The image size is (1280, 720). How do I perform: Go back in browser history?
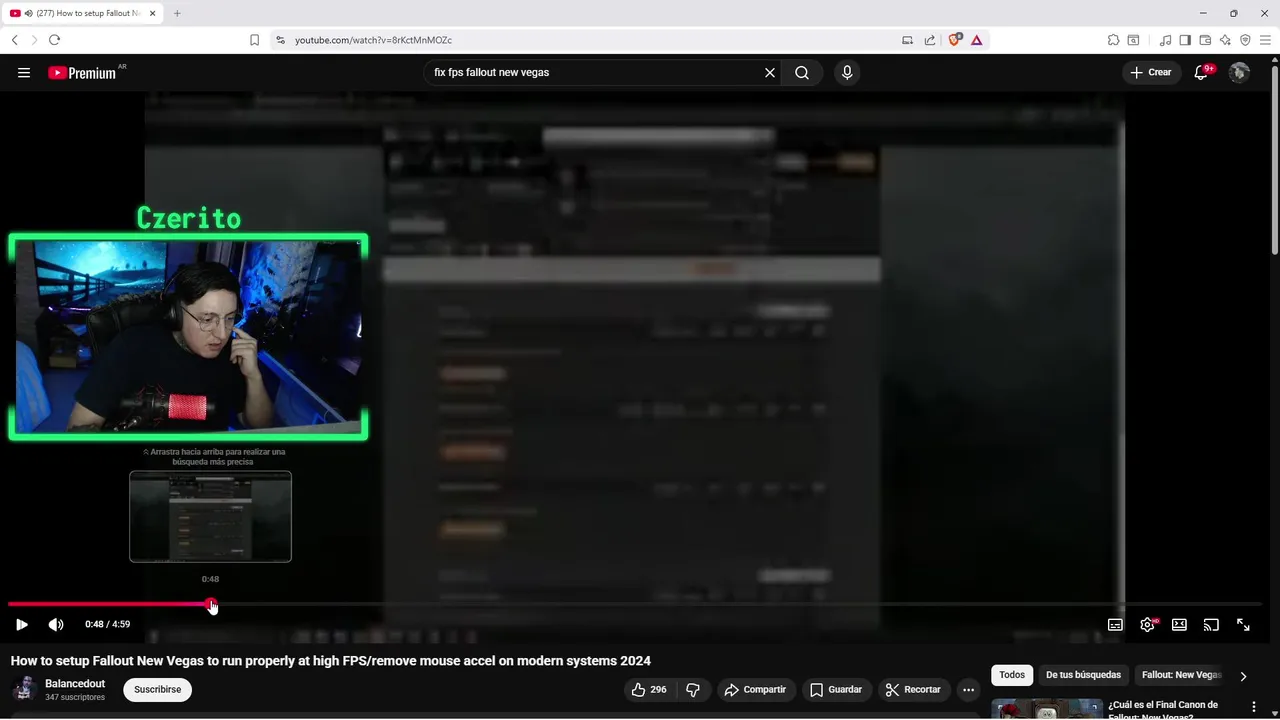pos(15,40)
